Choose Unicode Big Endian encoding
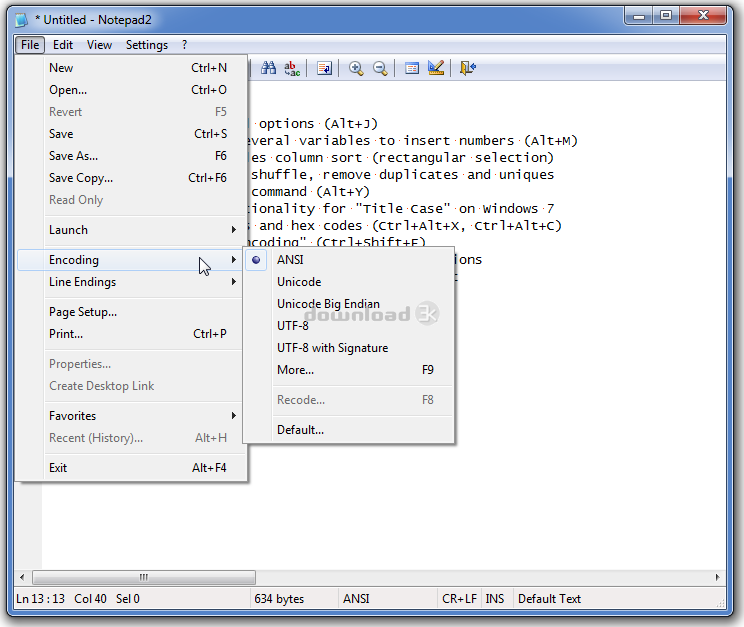The height and width of the screenshot is (627, 744). (349, 304)
